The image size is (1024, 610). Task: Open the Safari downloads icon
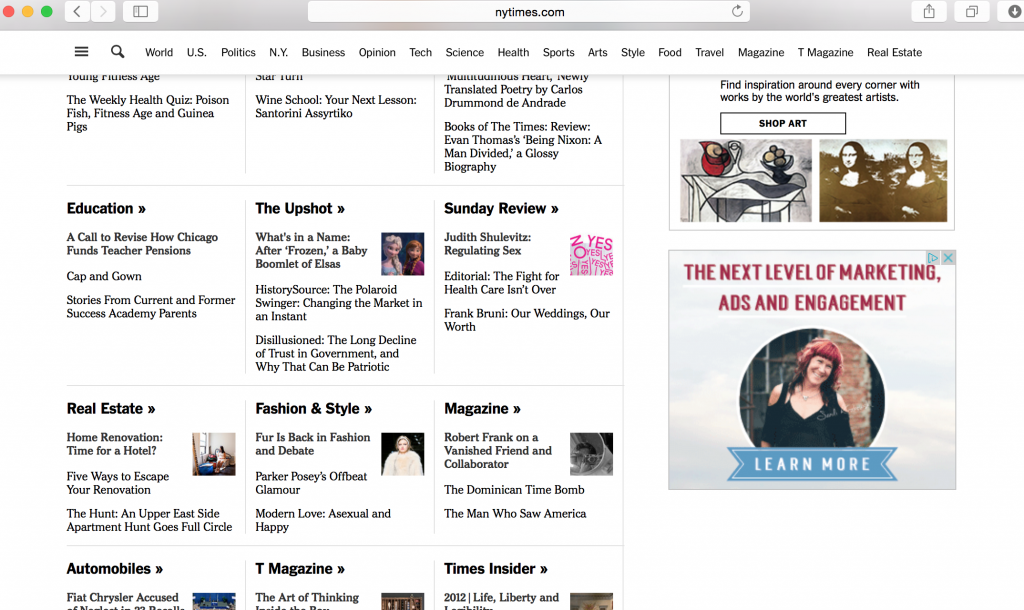pyautogui.click(x=1012, y=11)
